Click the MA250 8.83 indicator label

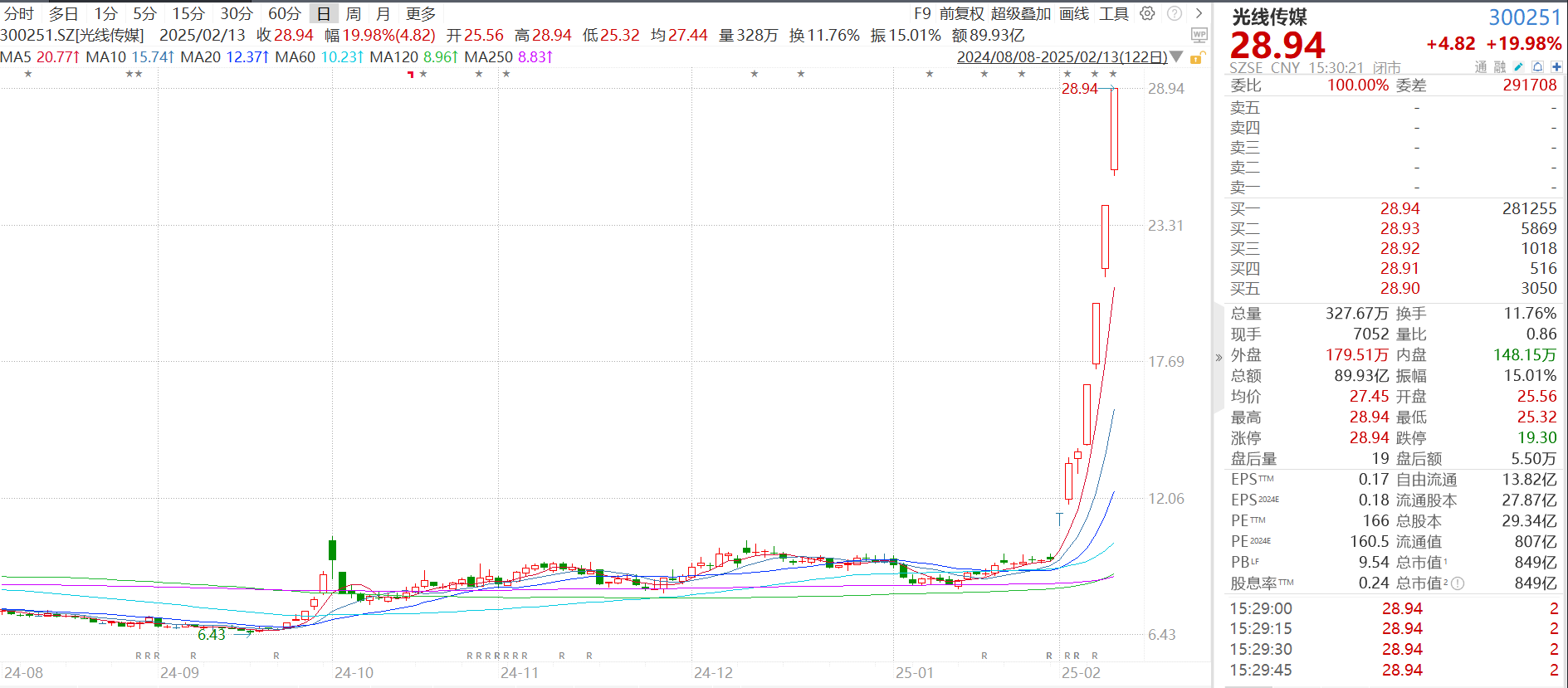[x=509, y=57]
